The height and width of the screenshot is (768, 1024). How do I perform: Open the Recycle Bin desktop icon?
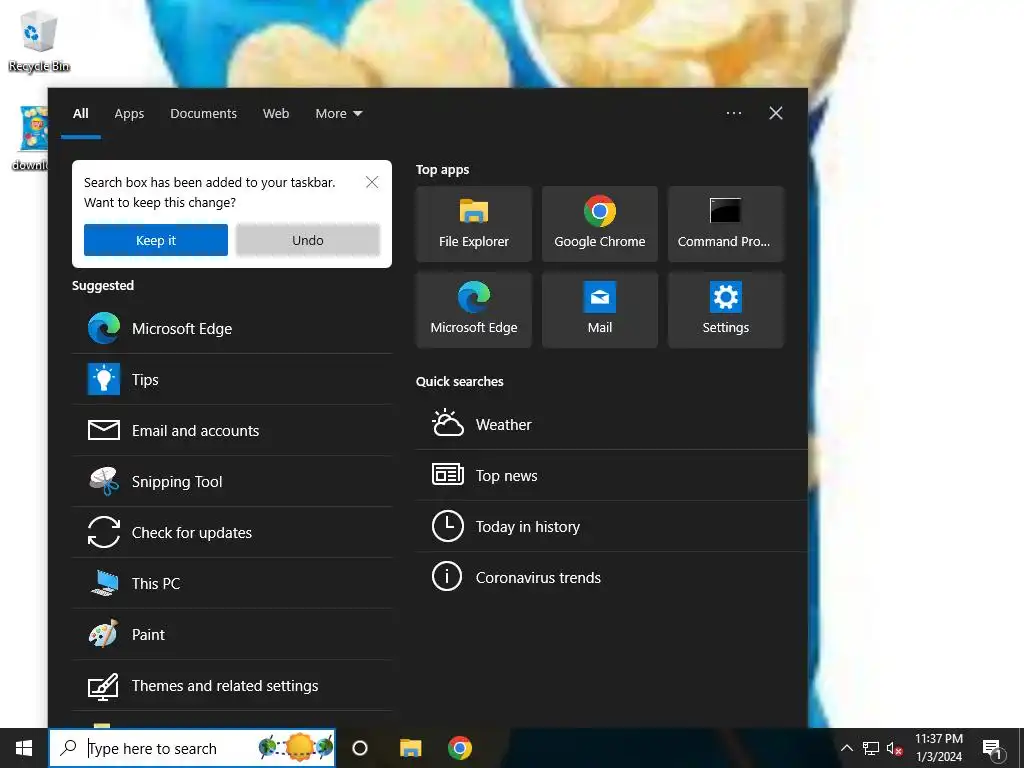39,40
